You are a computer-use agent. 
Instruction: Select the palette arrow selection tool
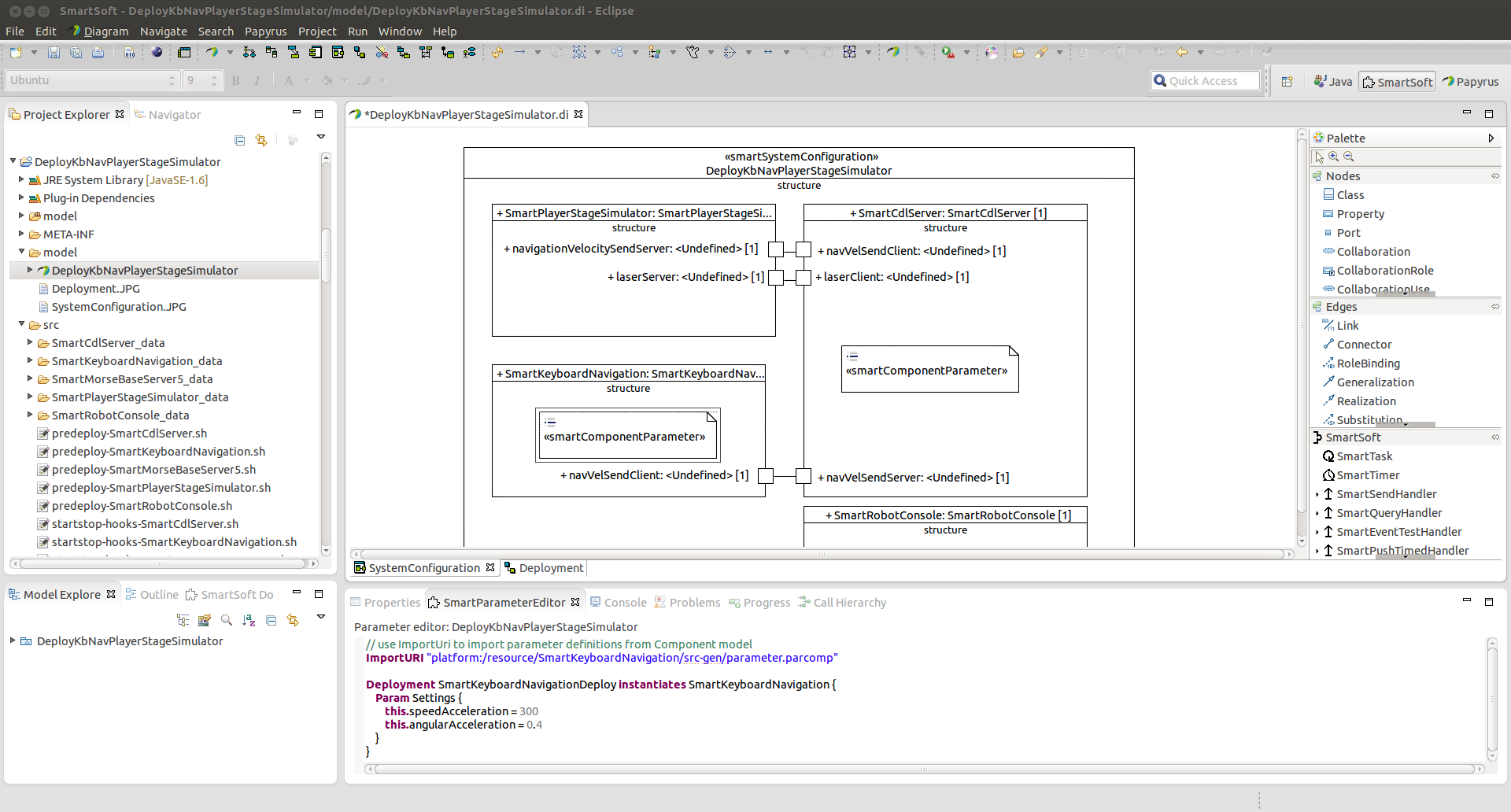click(x=1320, y=157)
